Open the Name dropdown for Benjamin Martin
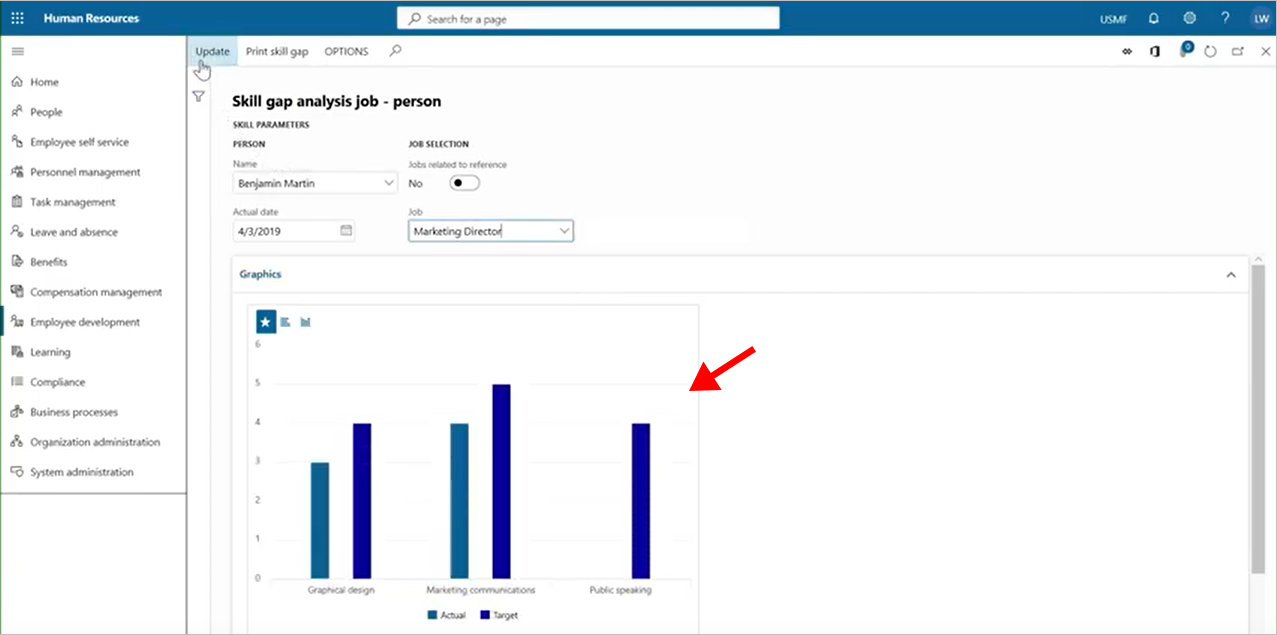Image resolution: width=1277 pixels, height=635 pixels. (x=389, y=184)
